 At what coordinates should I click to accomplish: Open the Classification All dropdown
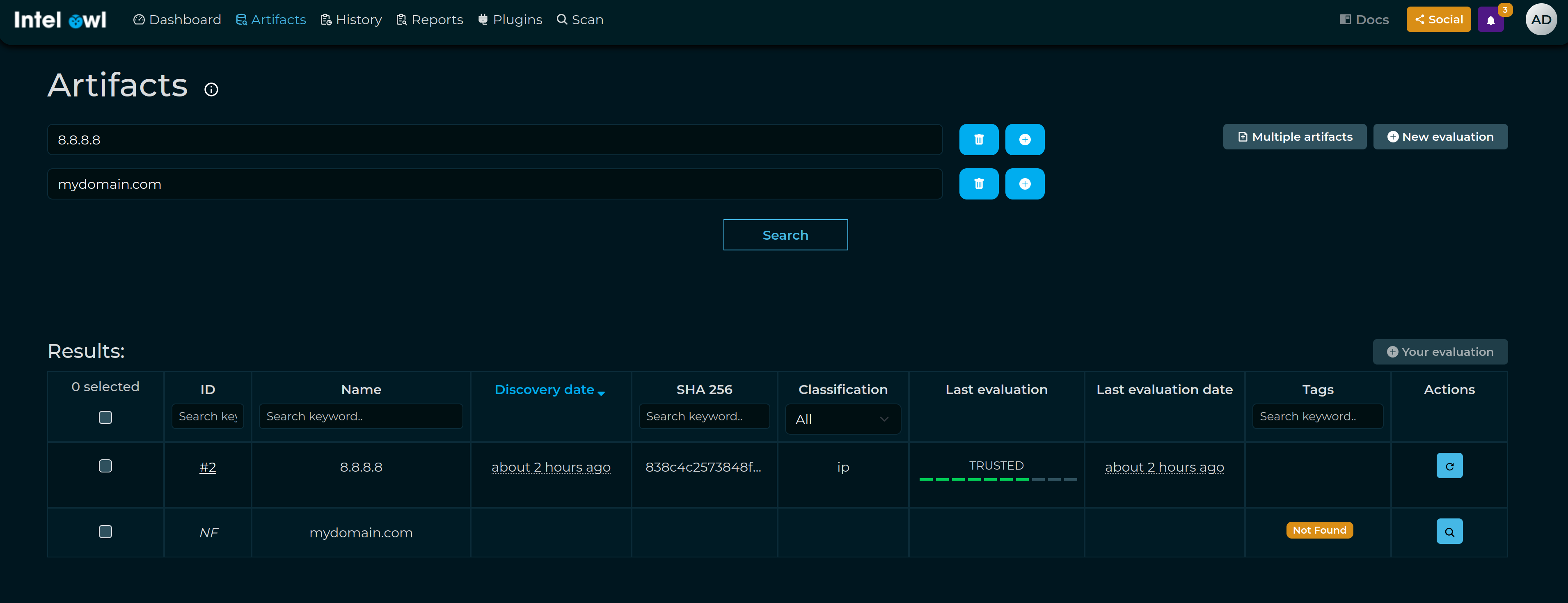coord(842,419)
